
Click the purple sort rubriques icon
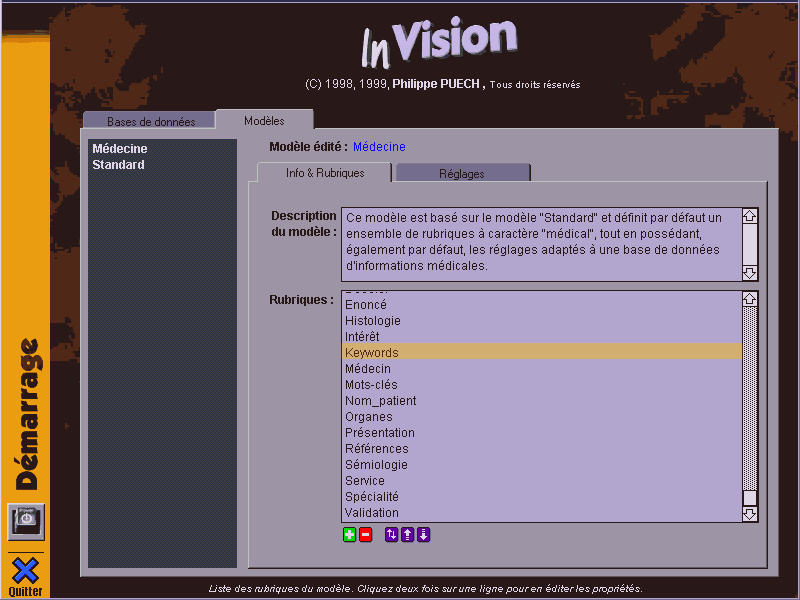pyautogui.click(x=391, y=535)
